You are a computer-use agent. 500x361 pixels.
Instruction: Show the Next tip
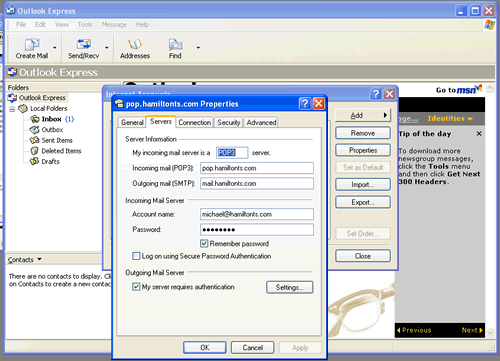[x=472, y=330]
